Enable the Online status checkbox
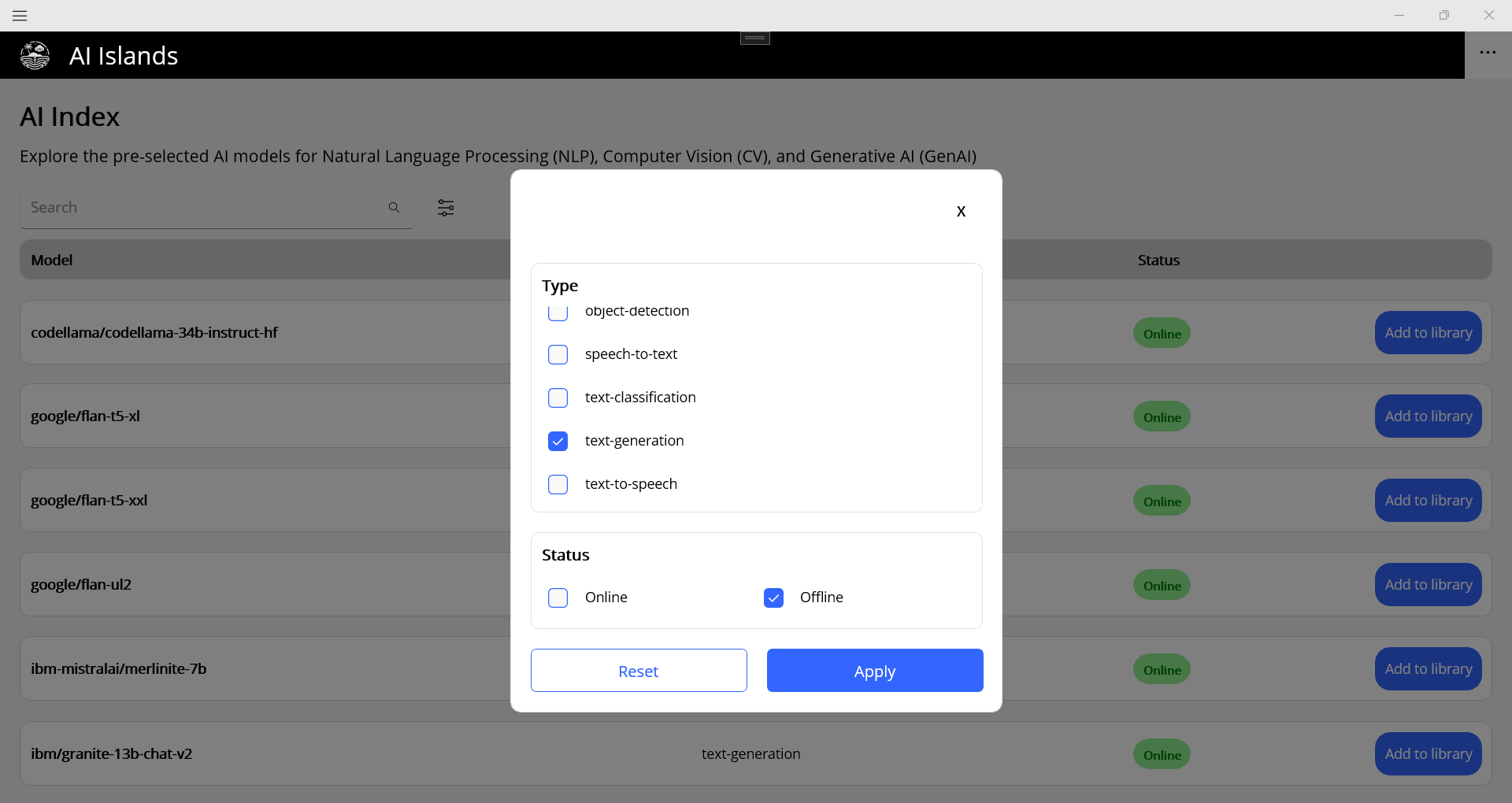 click(x=558, y=598)
